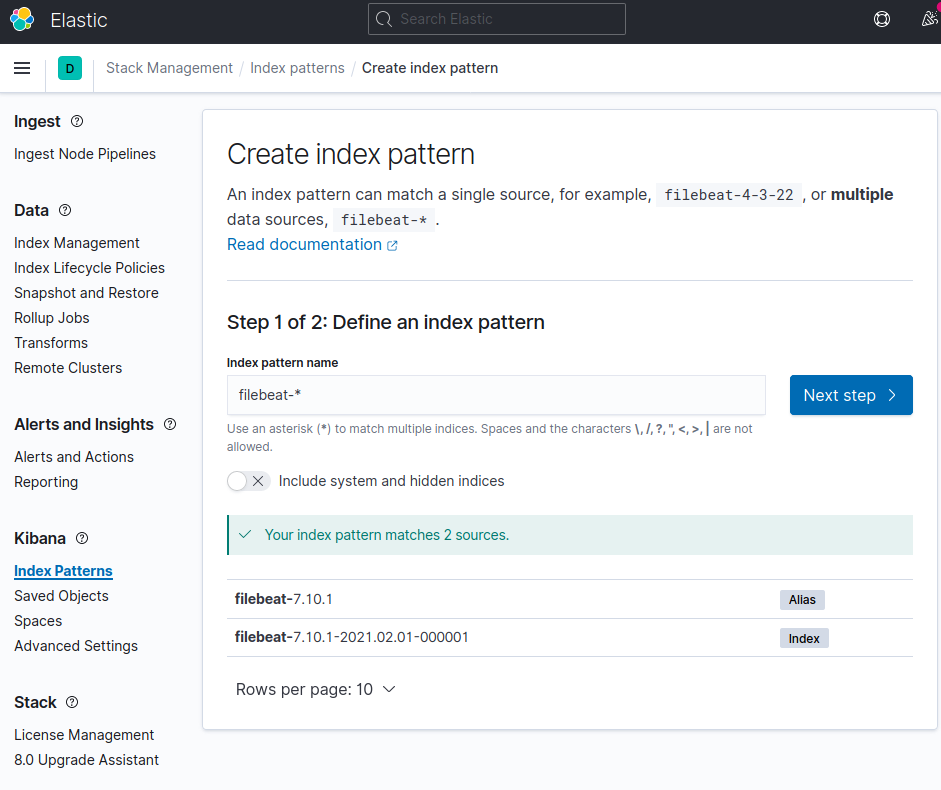Viewport: 941px width, 790px height.
Task: Open Saved Objects in sidebar
Action: click(61, 596)
